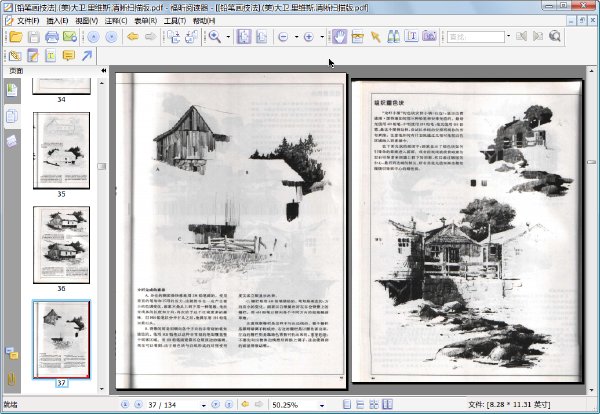Jump to the first page in the status bar
Screen dimensions: 600x414
point(125,404)
